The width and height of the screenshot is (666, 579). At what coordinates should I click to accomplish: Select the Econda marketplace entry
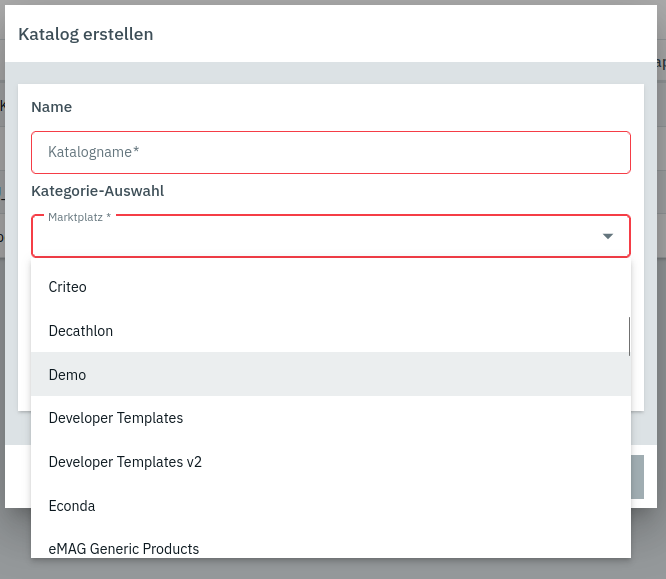[72, 506]
